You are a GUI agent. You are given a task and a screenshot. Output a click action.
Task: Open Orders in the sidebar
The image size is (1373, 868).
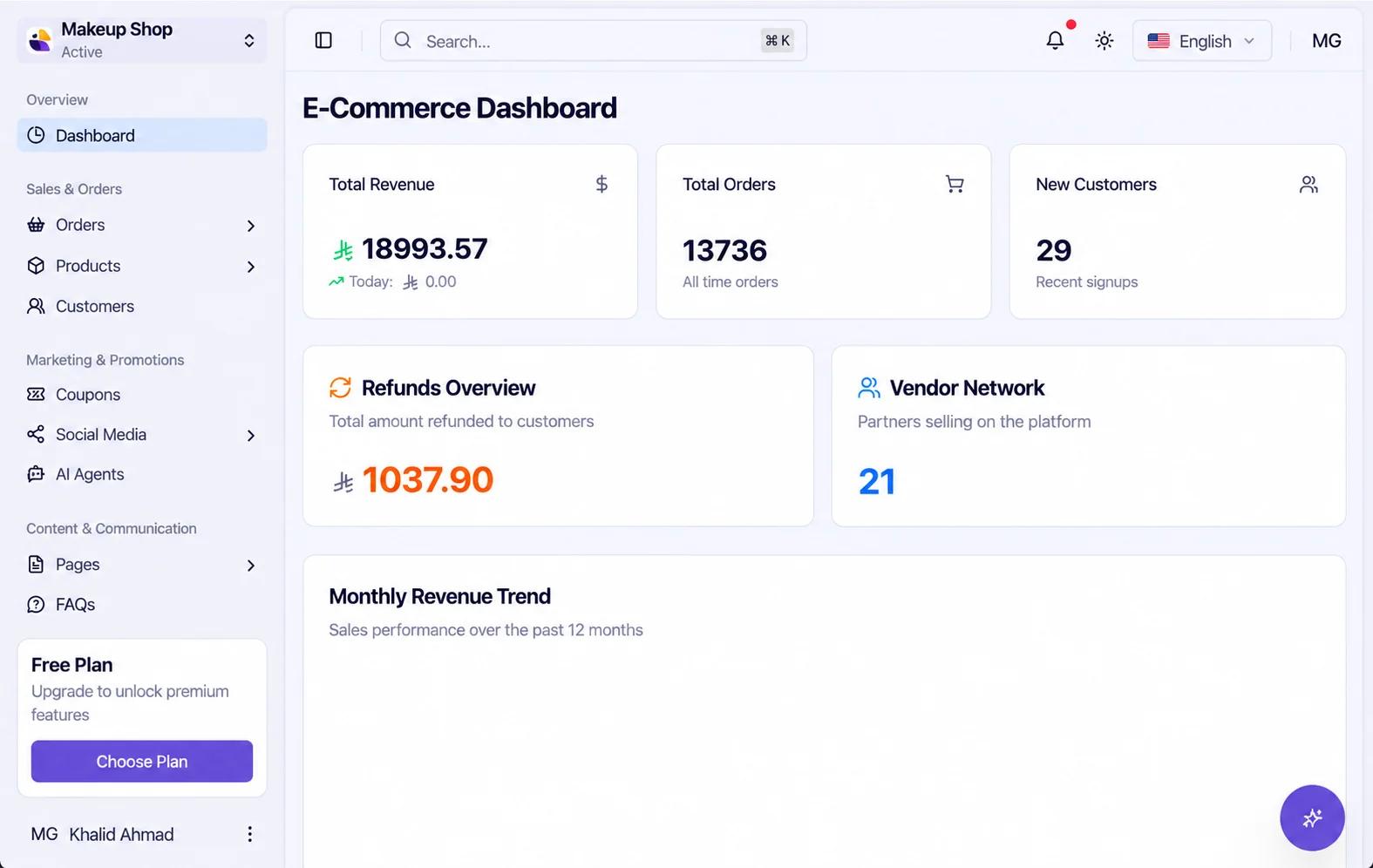(x=142, y=225)
